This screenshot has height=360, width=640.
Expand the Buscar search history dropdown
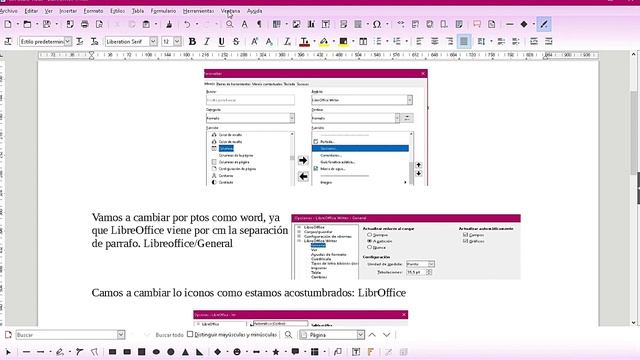[121, 335]
